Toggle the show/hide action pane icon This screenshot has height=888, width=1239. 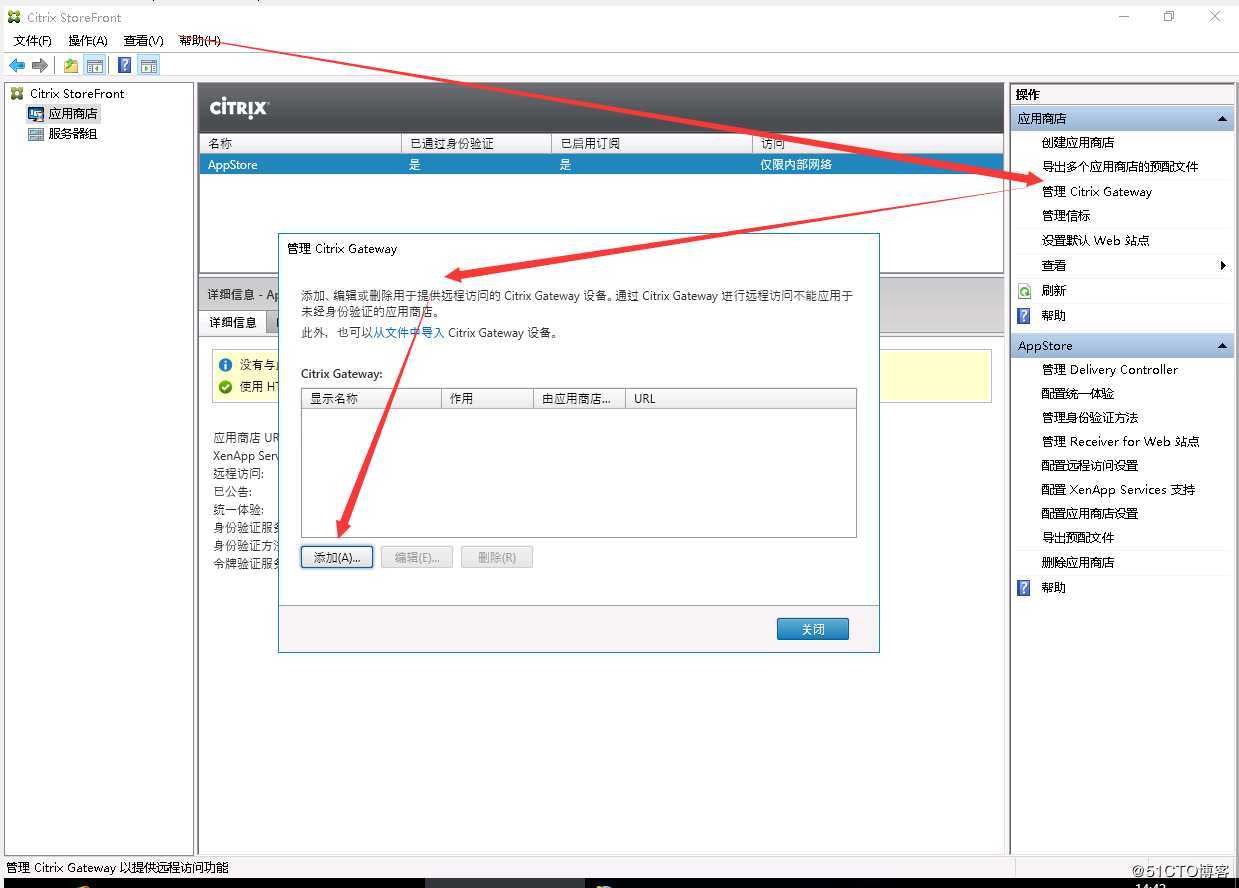pos(149,66)
